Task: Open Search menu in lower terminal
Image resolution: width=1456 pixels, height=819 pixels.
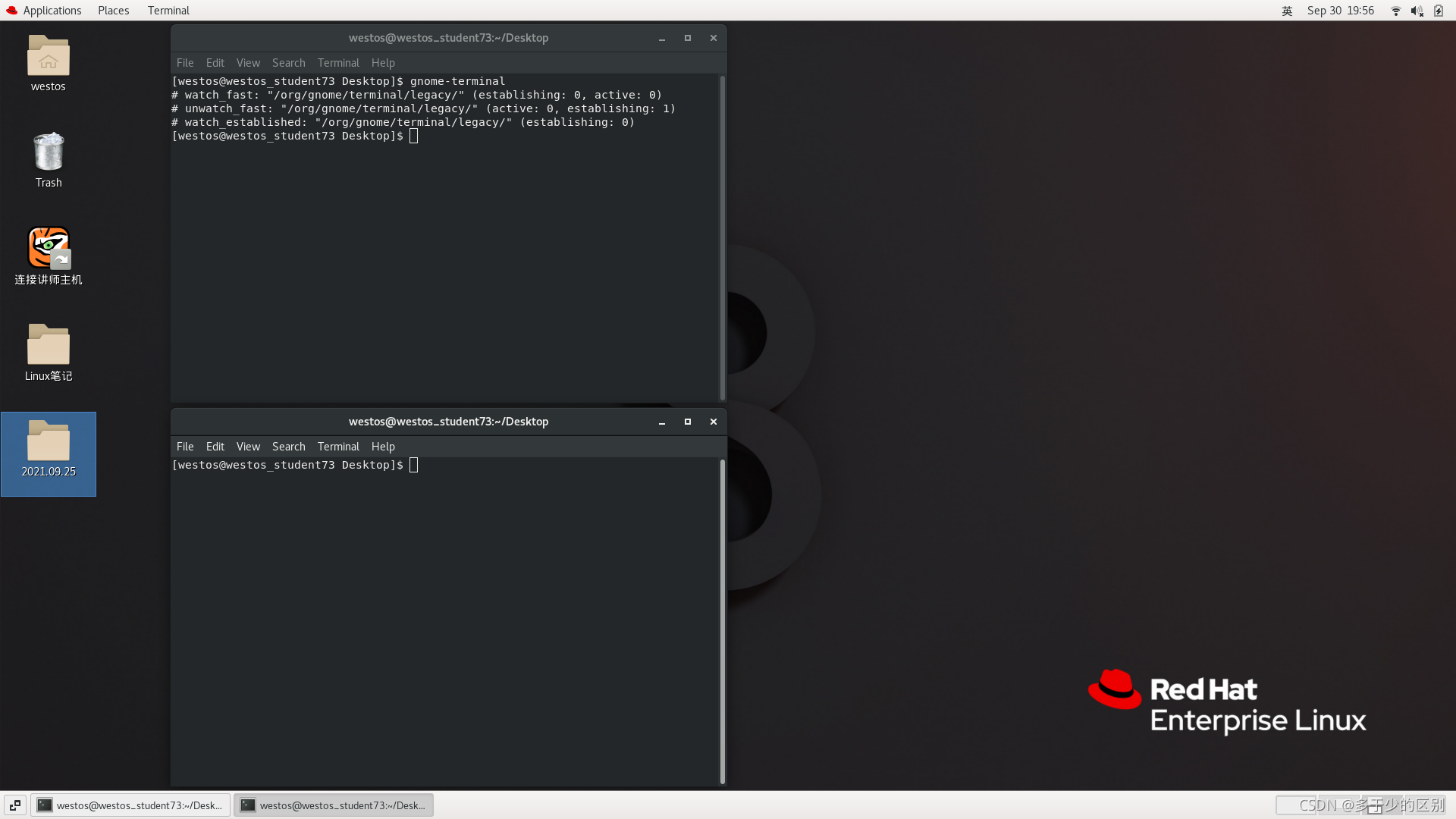Action: [x=288, y=447]
